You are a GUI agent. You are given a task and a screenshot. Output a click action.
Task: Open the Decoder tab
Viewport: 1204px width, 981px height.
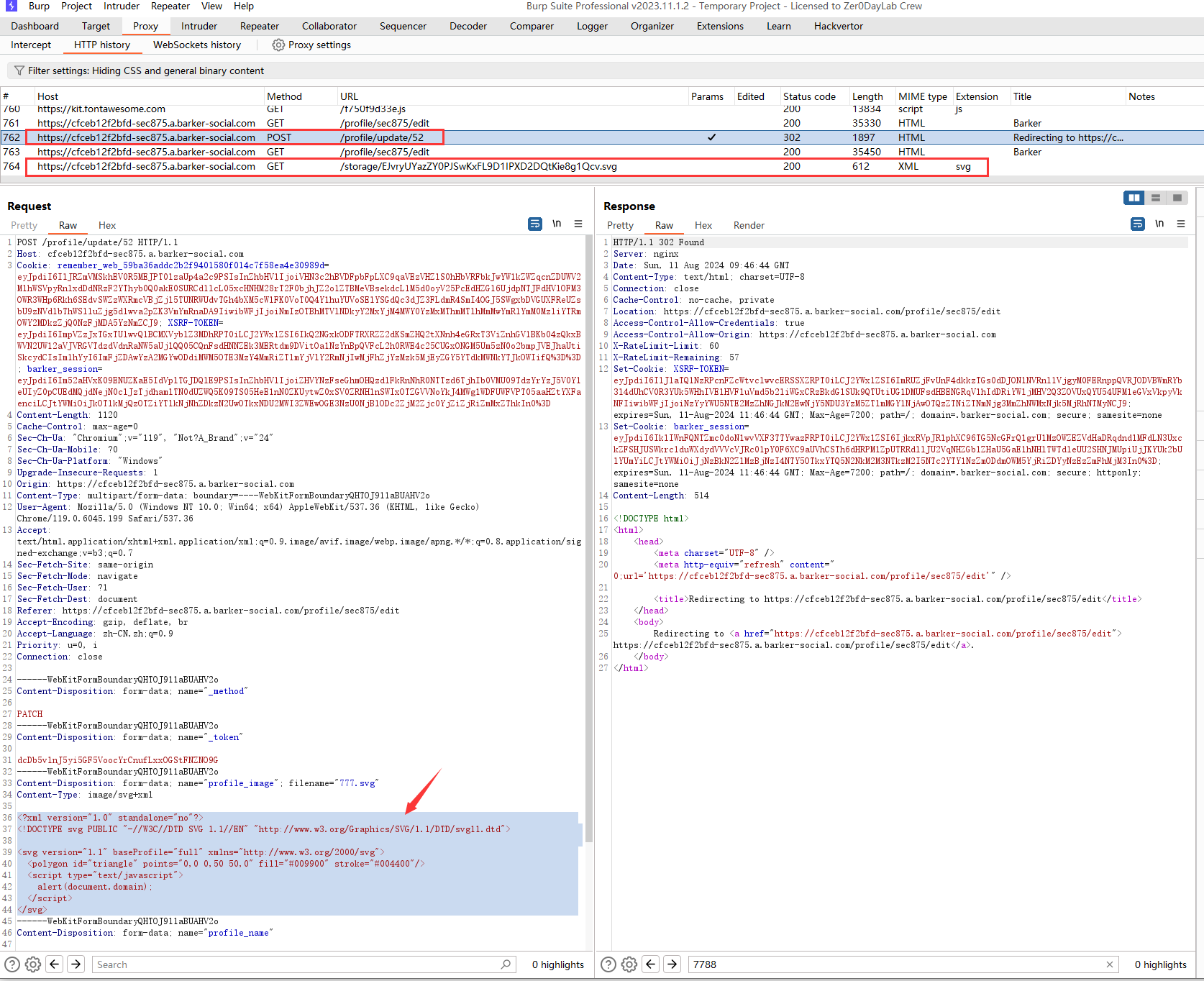pos(468,26)
